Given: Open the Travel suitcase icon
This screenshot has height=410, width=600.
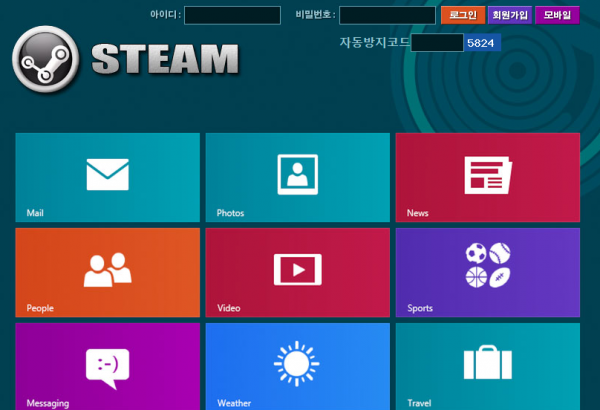Looking at the screenshot, I should point(488,362).
